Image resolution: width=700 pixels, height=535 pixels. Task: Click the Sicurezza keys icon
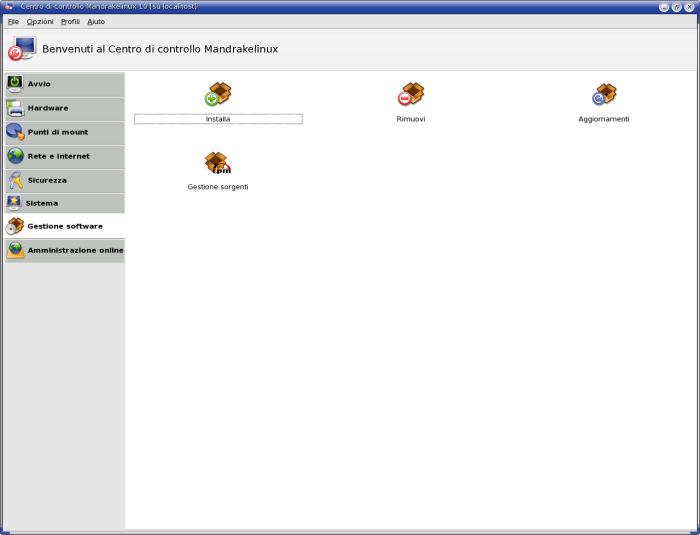[x=15, y=180]
